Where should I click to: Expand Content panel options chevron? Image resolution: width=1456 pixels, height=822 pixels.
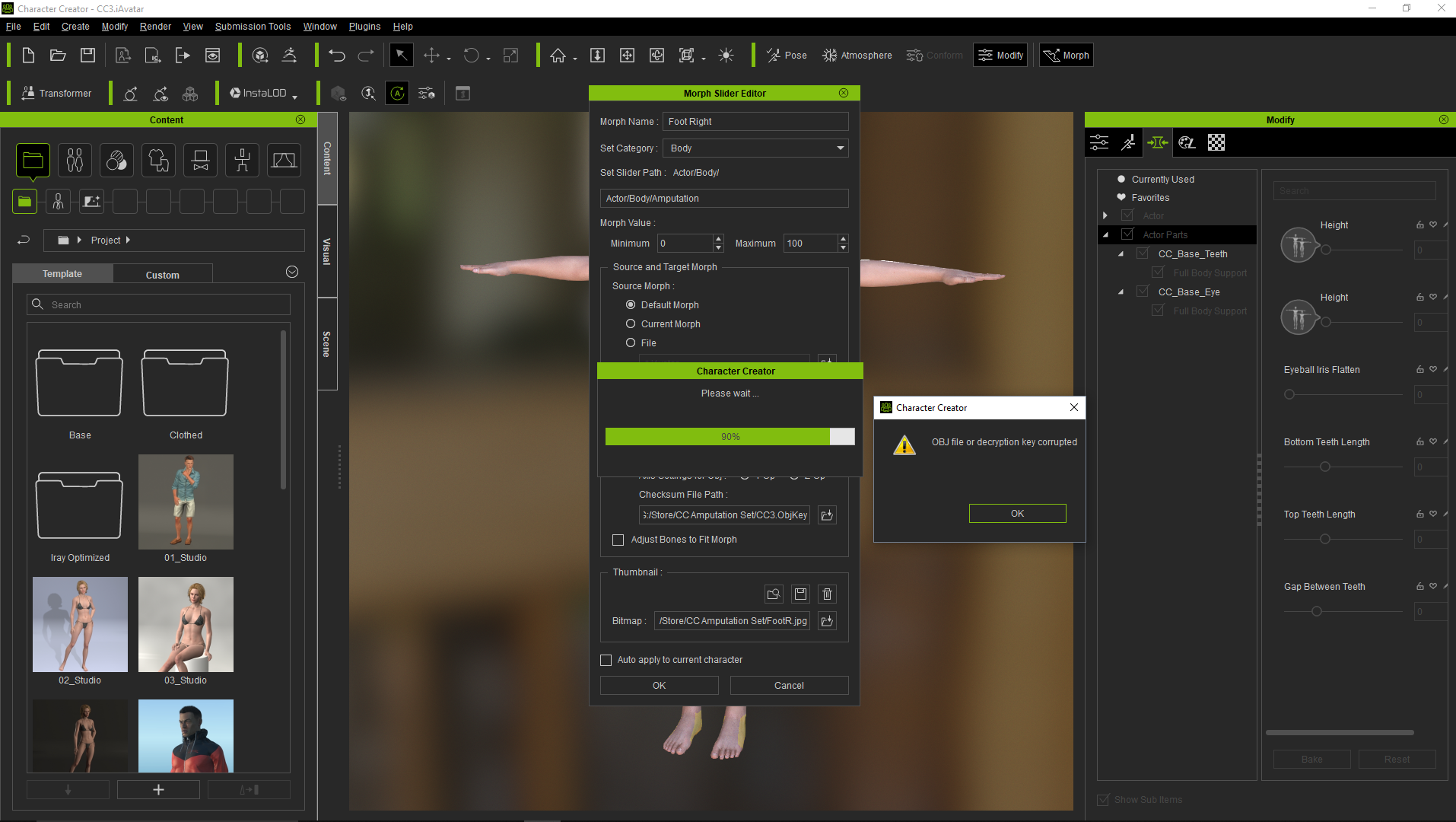292,272
